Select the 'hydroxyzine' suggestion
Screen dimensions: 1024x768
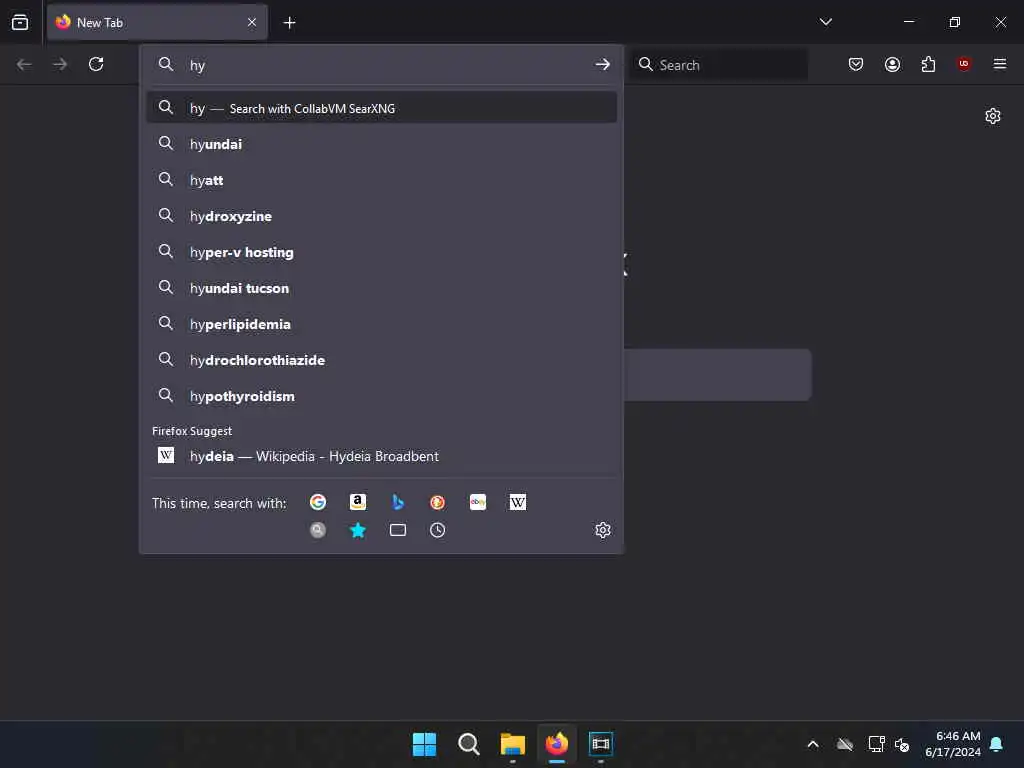pos(381,216)
